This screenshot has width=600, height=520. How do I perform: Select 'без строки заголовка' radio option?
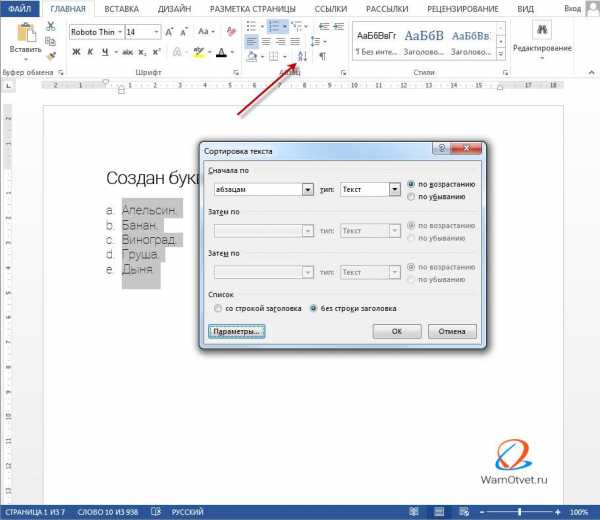313,308
